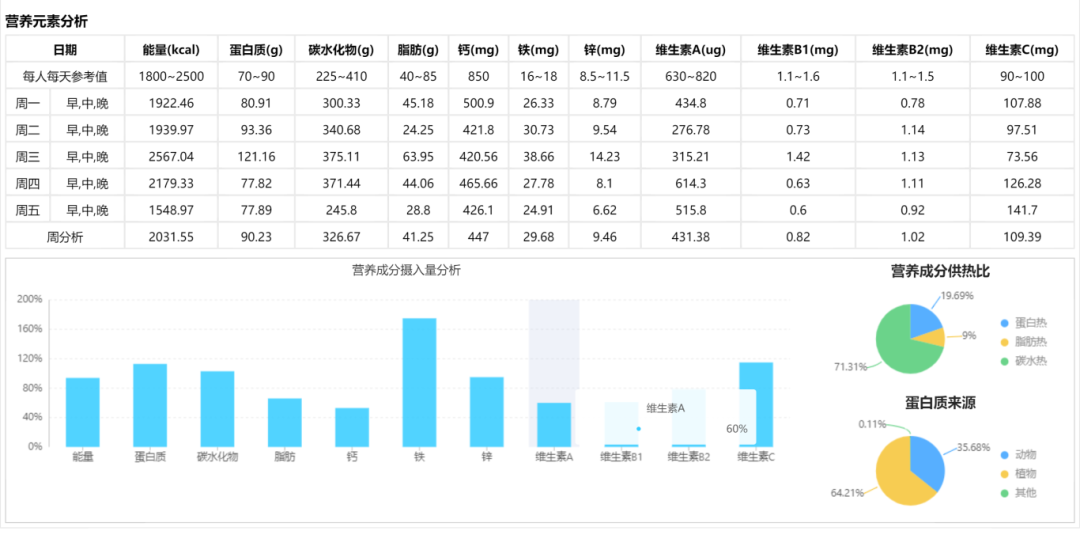Click the 121.16 protein cell
The image size is (1080, 546).
[x=256, y=157]
